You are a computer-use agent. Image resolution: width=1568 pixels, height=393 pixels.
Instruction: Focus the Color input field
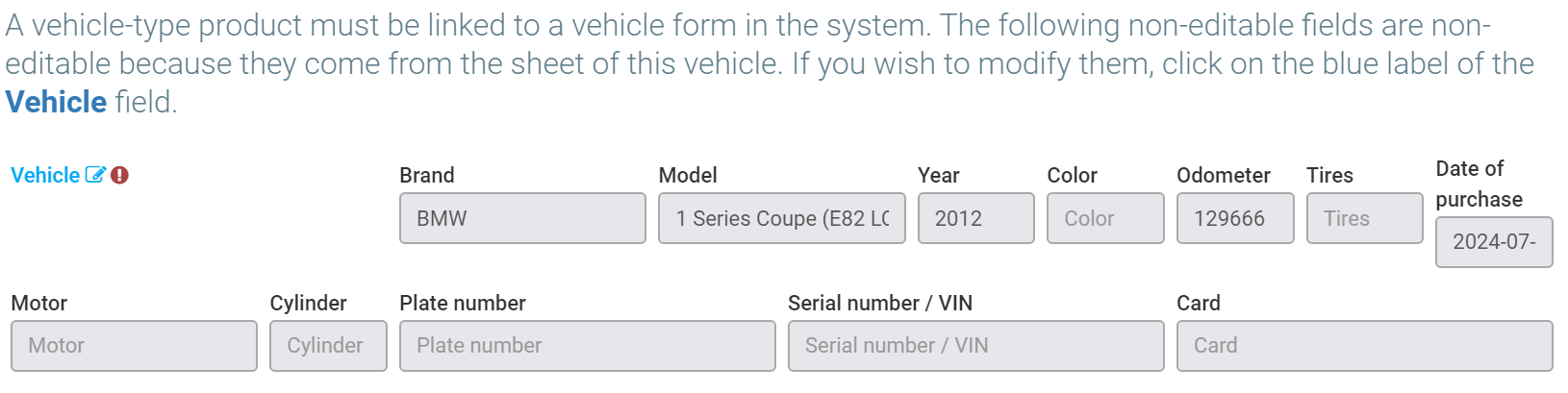click(1105, 218)
